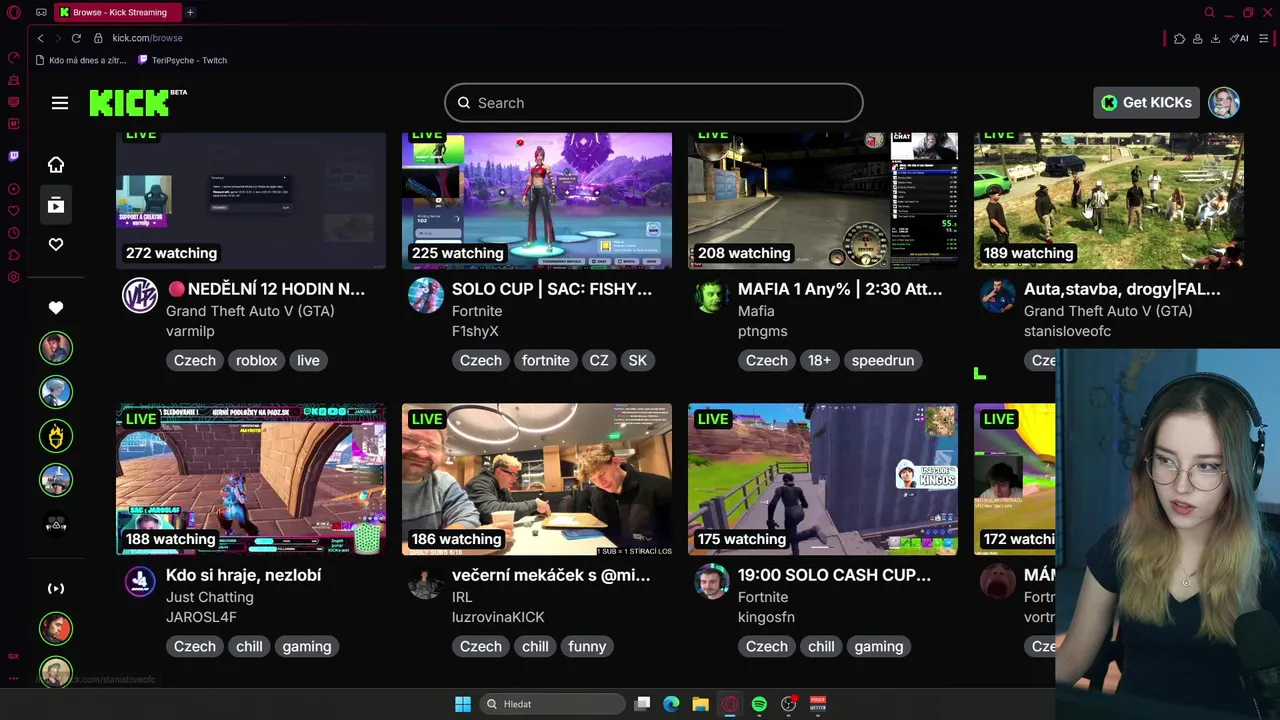Open '19:00 SOLO CASH CUP...' stream title
1280x720 pixels.
tap(834, 575)
